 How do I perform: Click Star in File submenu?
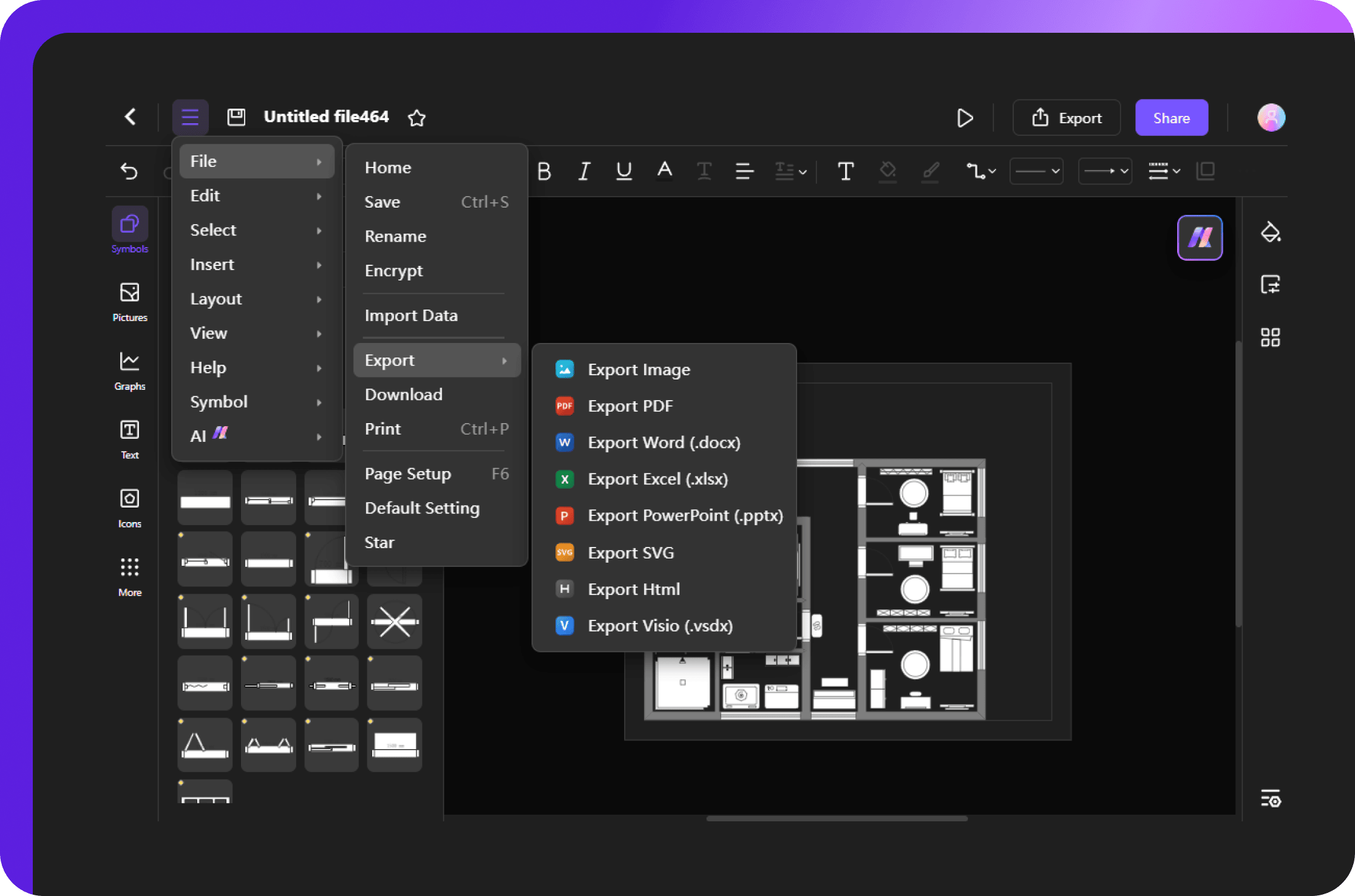pyautogui.click(x=436, y=543)
